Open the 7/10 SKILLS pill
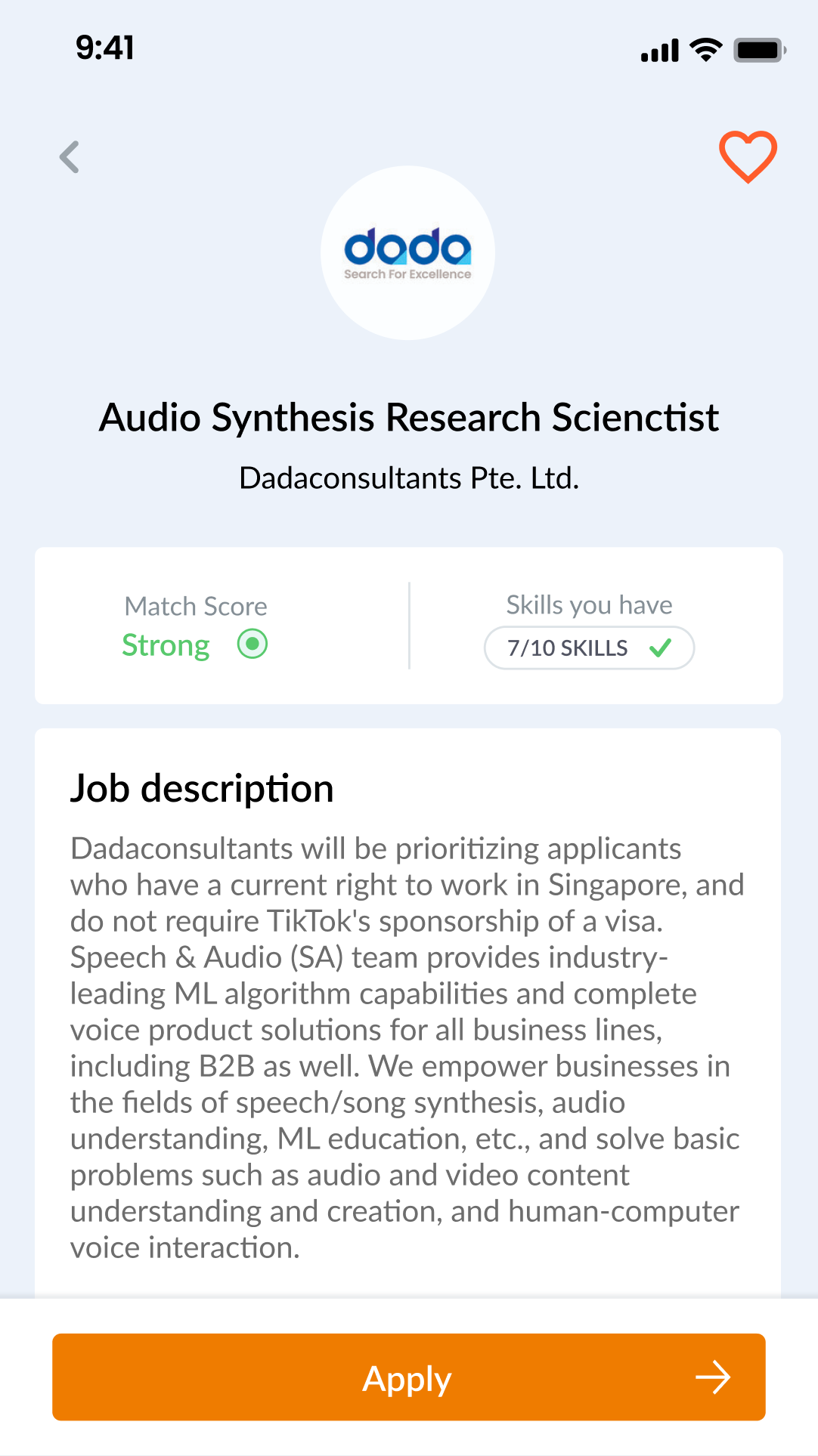This screenshot has width=818, height=1456. (x=588, y=648)
